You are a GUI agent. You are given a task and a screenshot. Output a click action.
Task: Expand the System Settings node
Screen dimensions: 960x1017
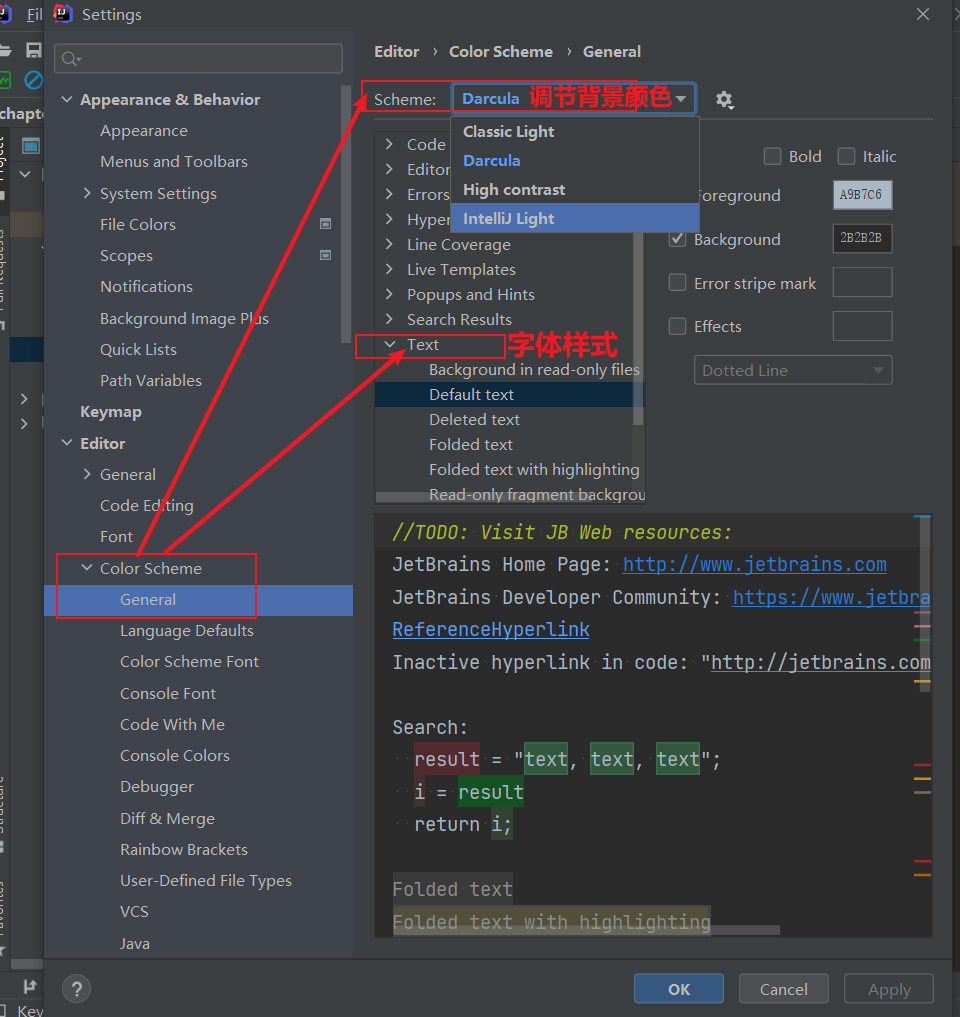(x=87, y=193)
